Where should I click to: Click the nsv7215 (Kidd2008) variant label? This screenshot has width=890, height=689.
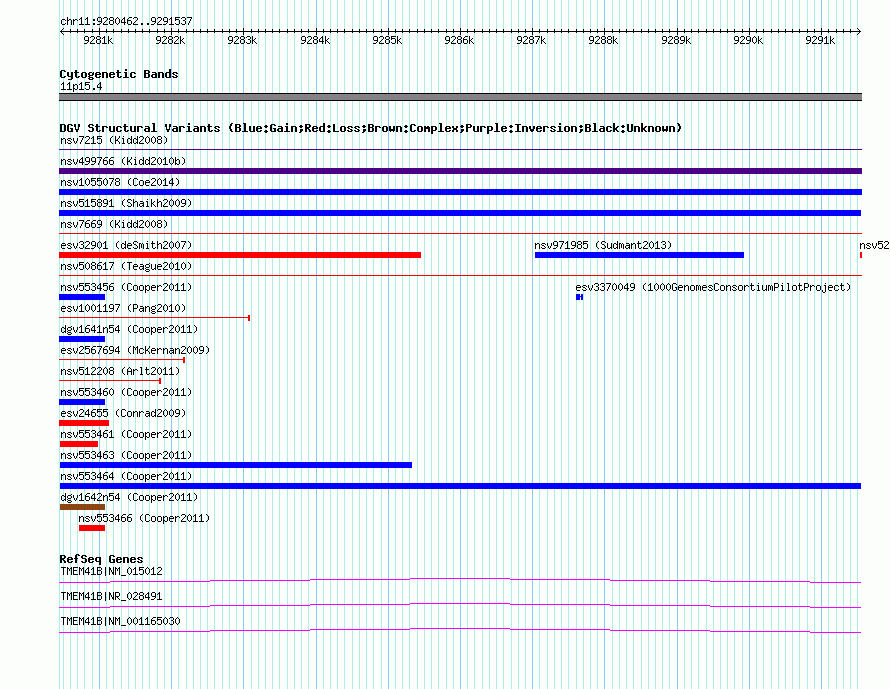click(x=114, y=140)
